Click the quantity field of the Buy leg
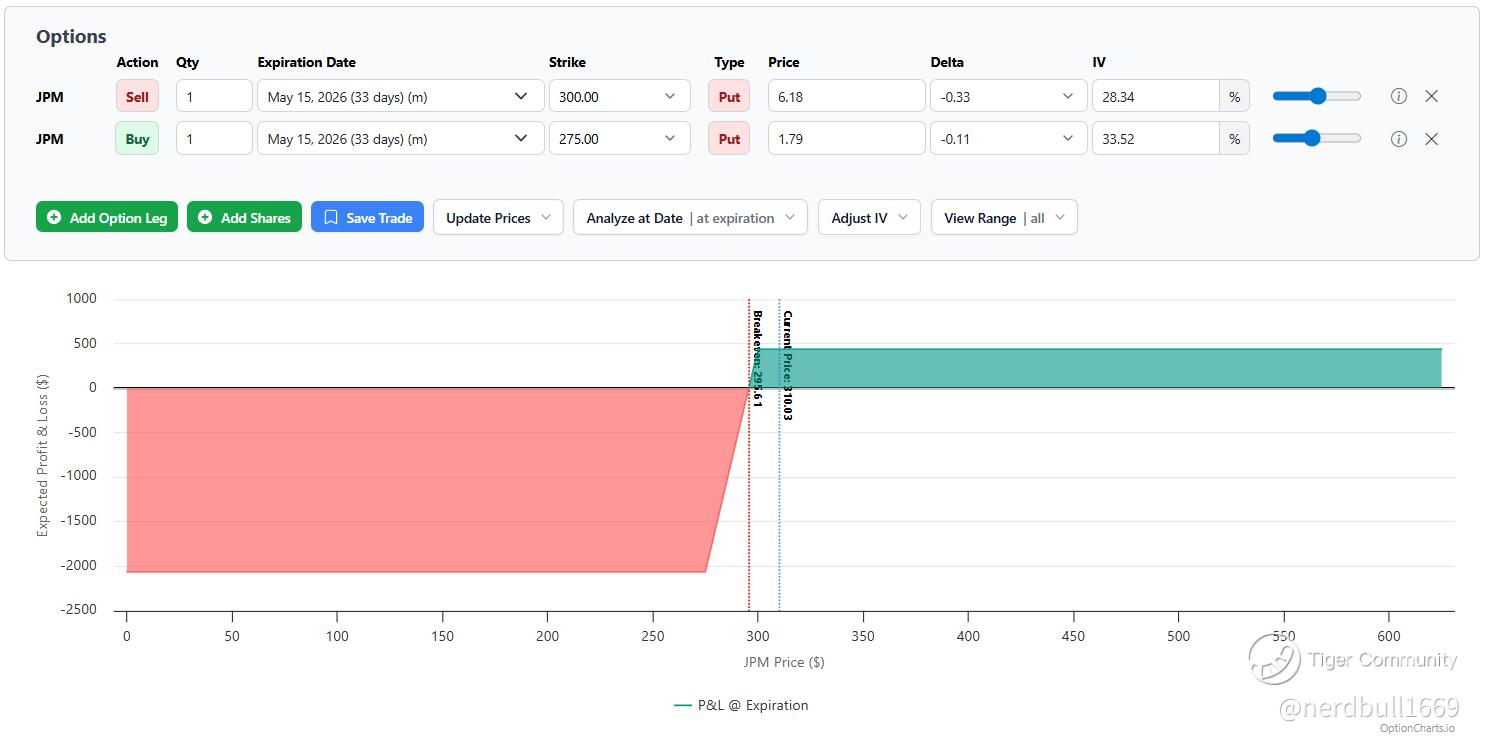1488x741 pixels. pyautogui.click(x=214, y=139)
